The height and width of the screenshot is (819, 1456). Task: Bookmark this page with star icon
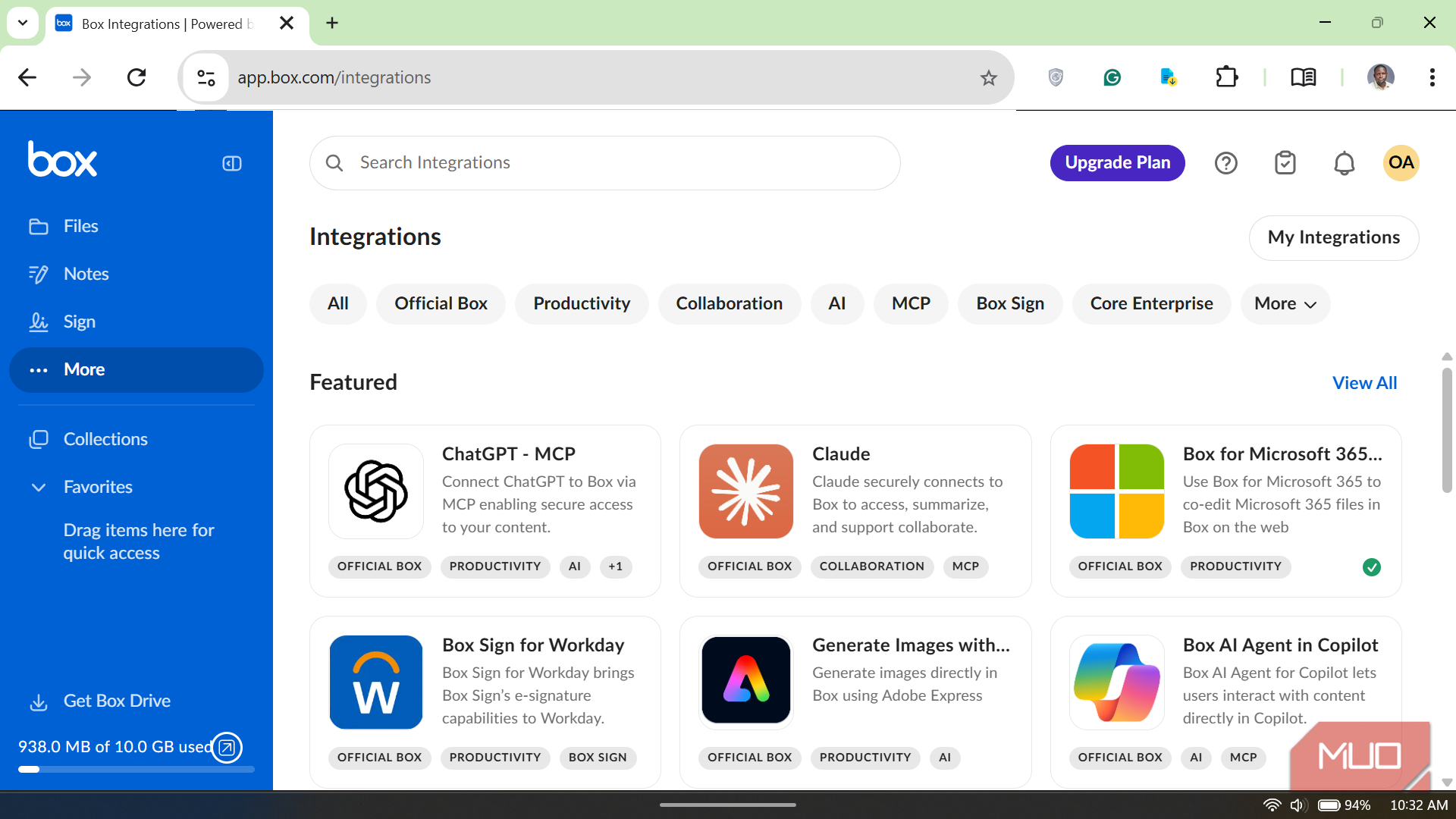(988, 77)
